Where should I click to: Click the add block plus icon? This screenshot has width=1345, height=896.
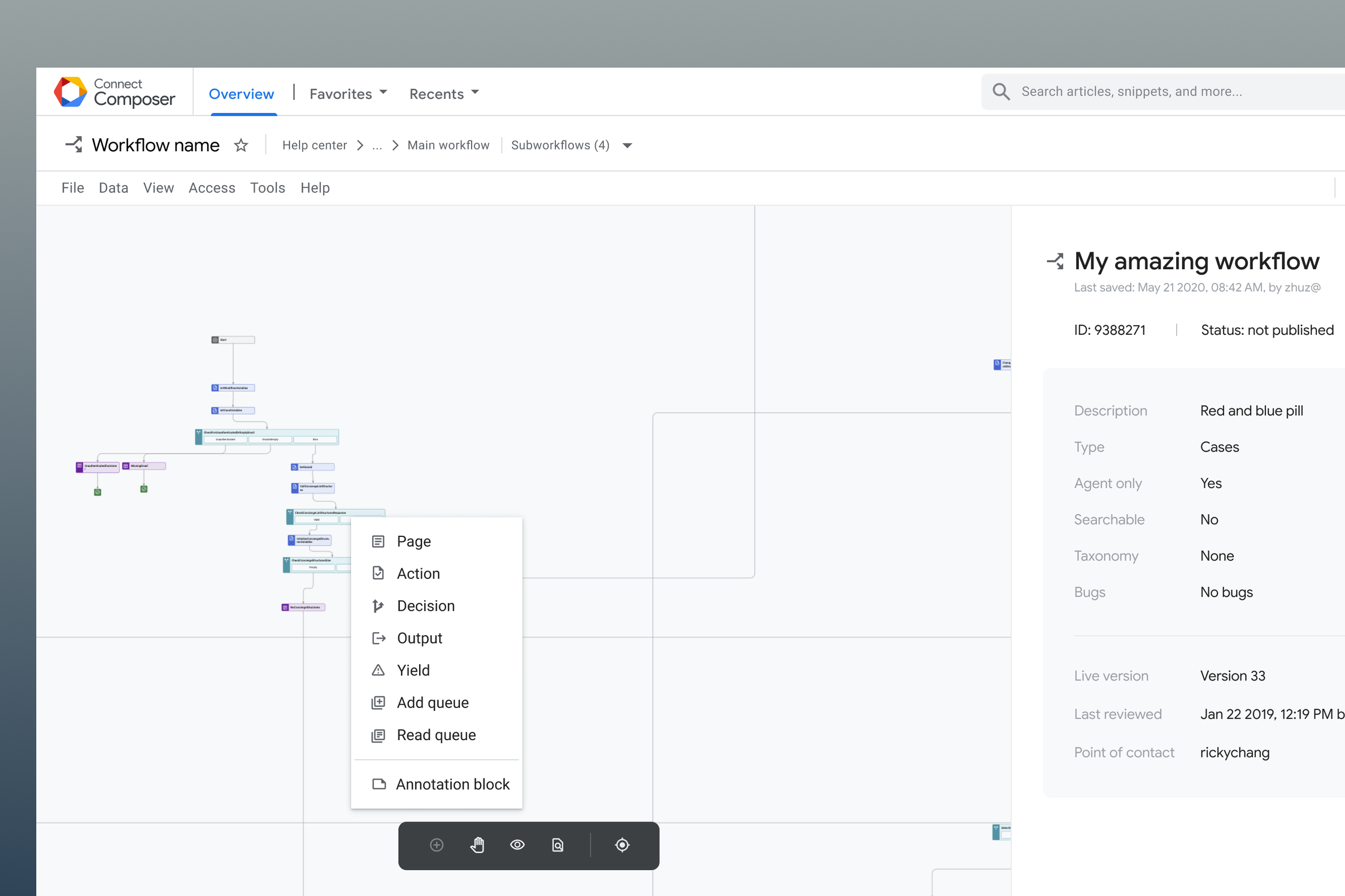tap(436, 845)
